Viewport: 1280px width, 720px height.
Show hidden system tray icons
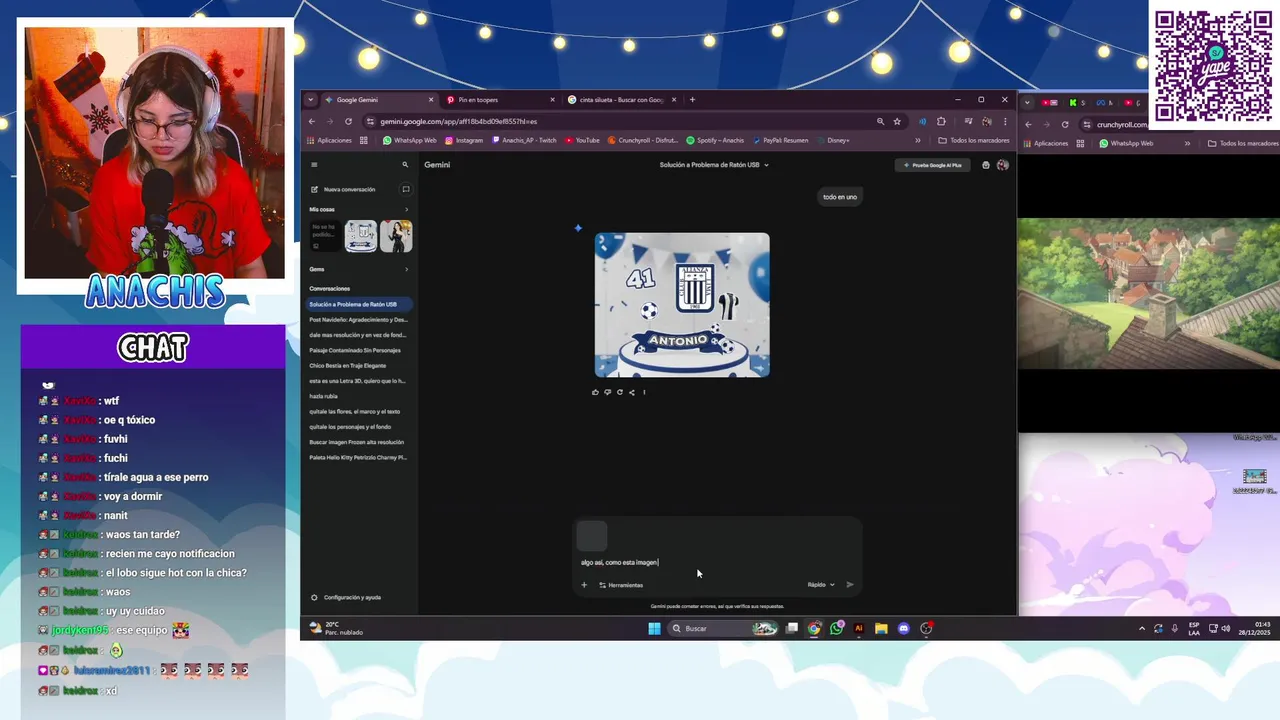[1142, 628]
